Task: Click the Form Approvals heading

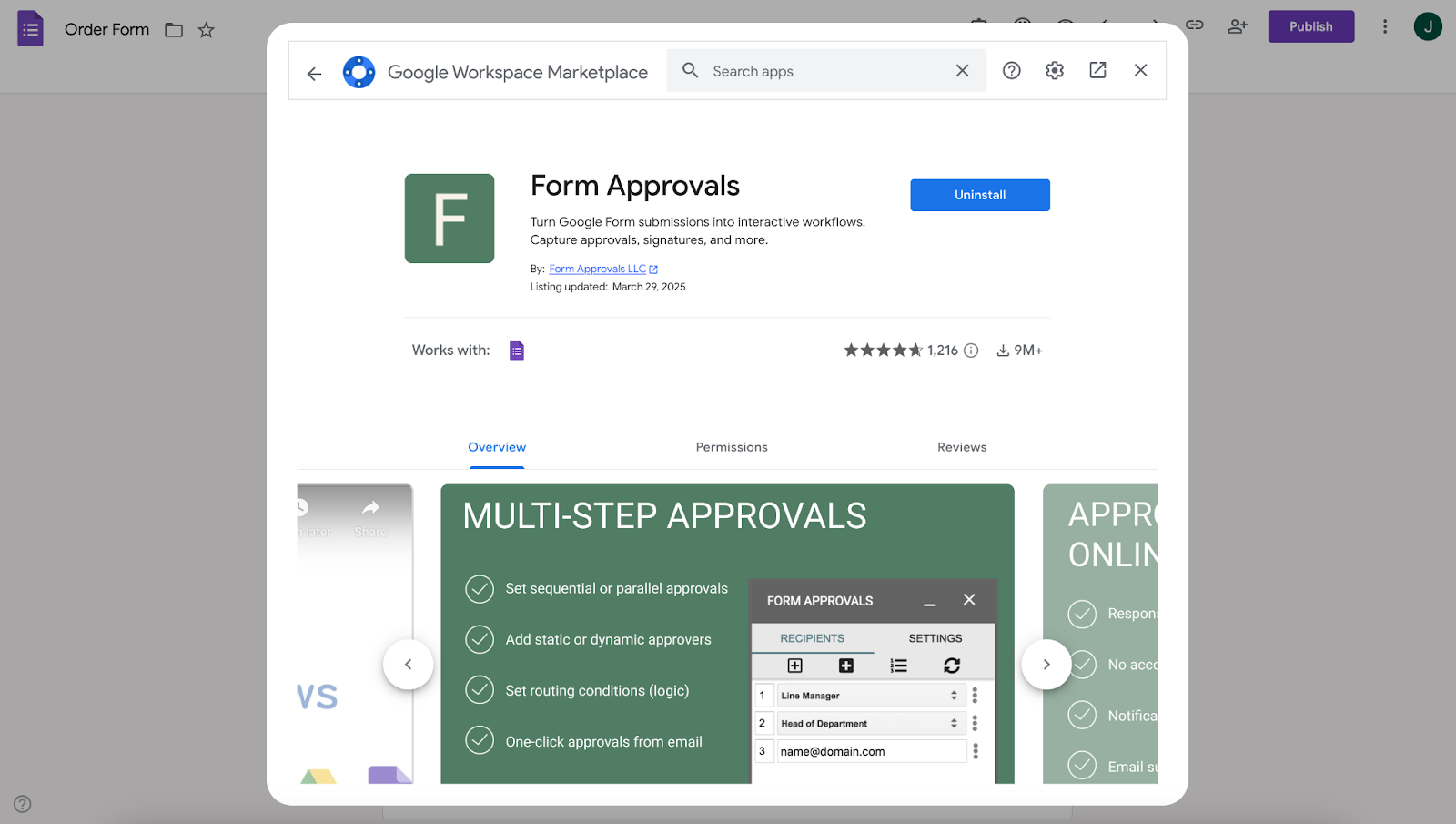Action: coord(635,186)
